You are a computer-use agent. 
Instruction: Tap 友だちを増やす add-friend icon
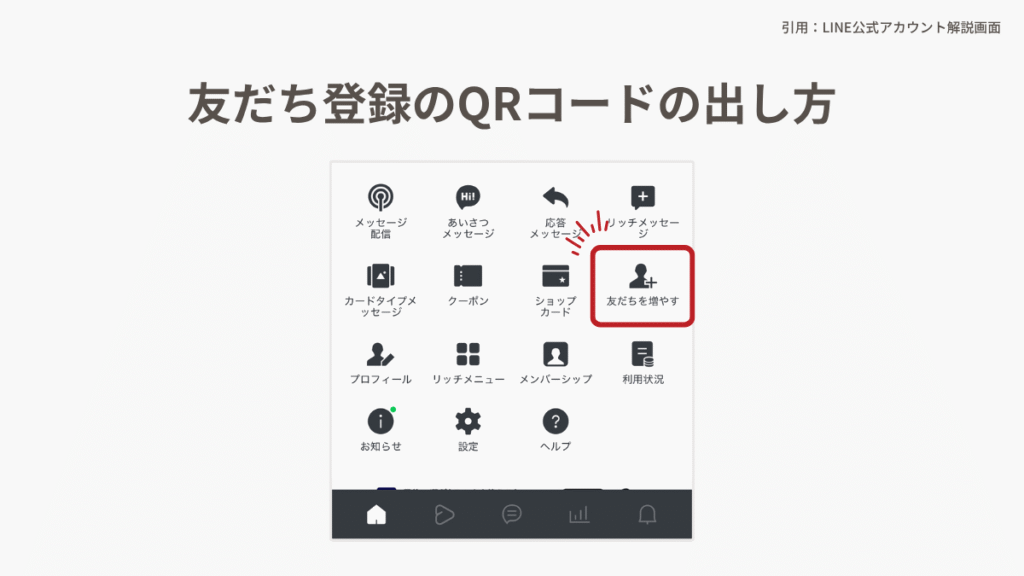coord(642,277)
